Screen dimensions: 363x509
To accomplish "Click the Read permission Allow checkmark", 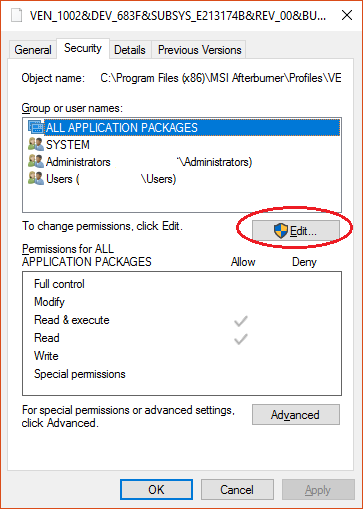I will click(x=240, y=339).
